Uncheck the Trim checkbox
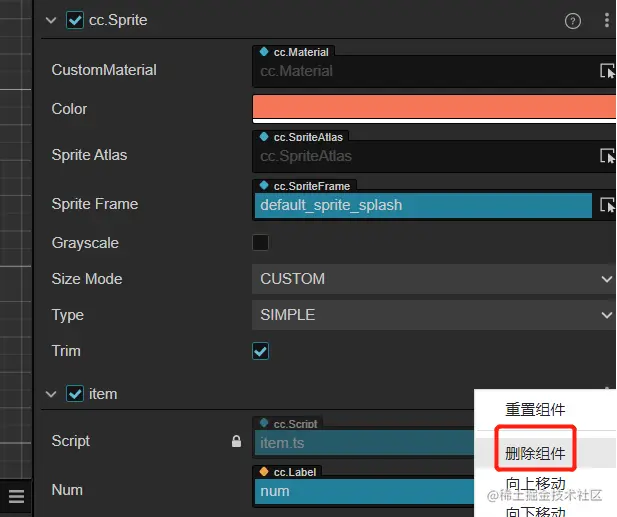 coord(261,351)
